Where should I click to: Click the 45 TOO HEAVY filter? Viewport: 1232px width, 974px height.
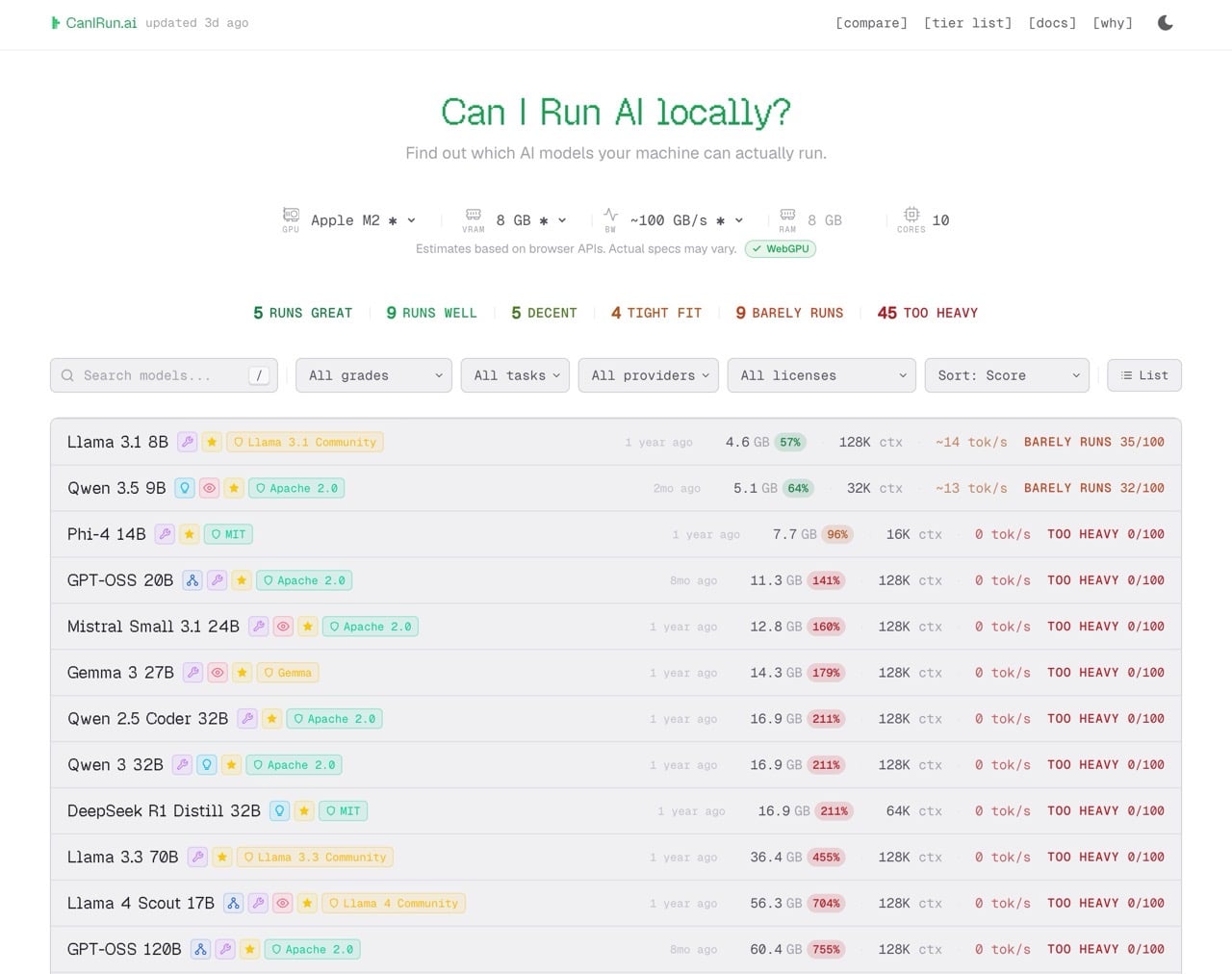(927, 313)
